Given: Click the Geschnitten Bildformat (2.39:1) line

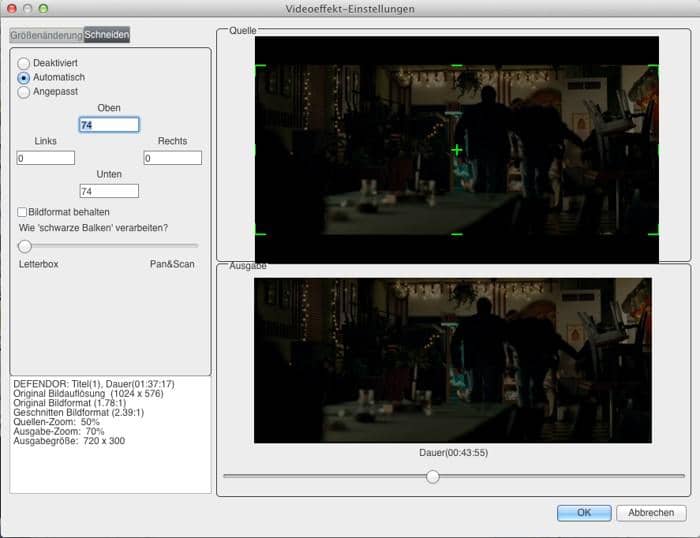Looking at the screenshot, I should coord(79,412).
